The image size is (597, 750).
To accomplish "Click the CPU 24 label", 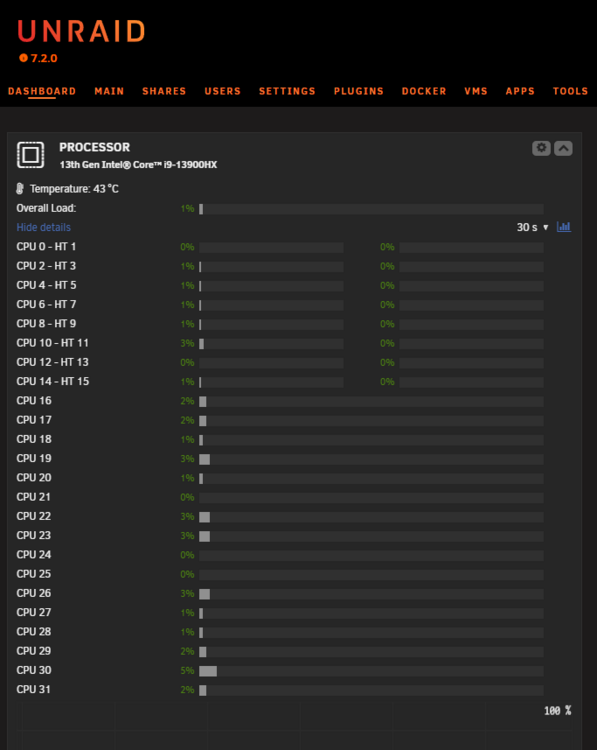I will pyautogui.click(x=33, y=555).
